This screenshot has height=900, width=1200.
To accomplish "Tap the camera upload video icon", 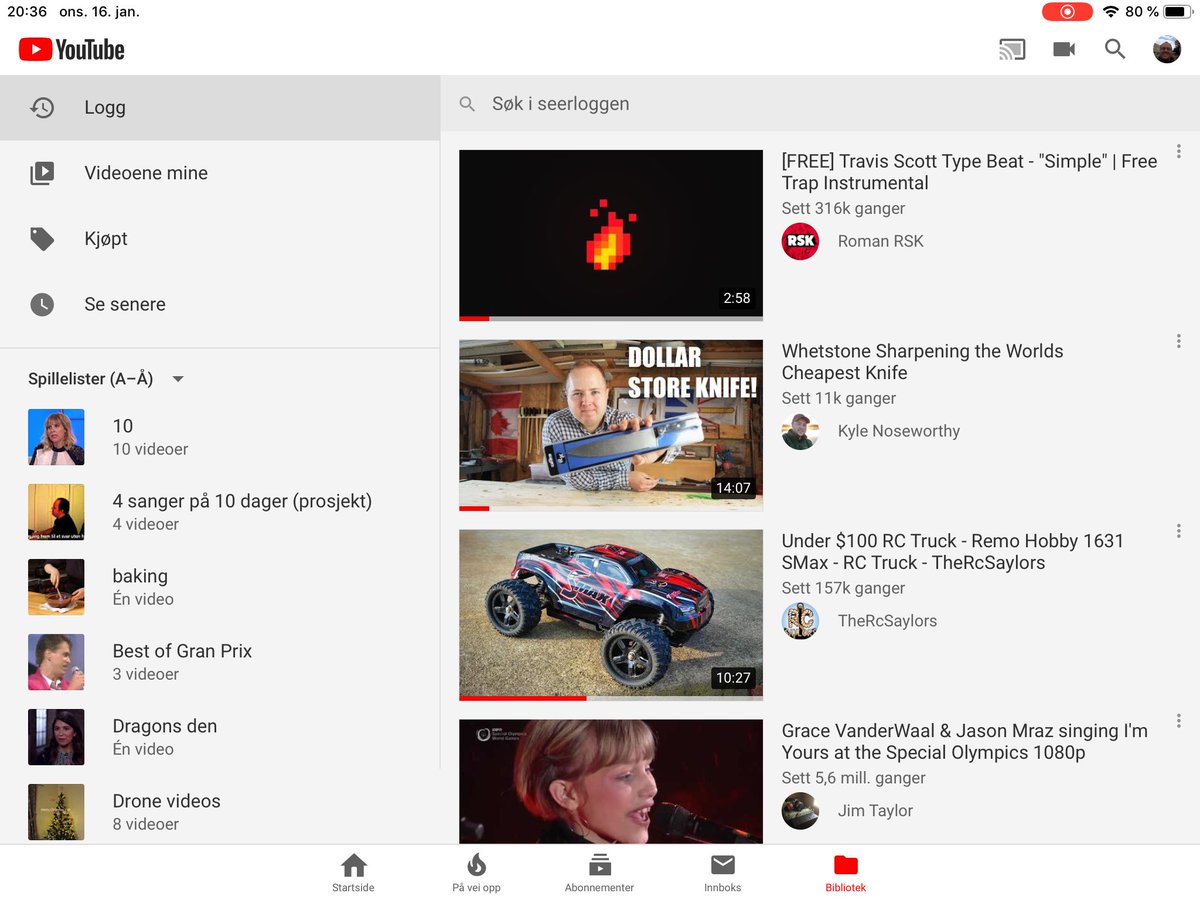I will [1064, 49].
